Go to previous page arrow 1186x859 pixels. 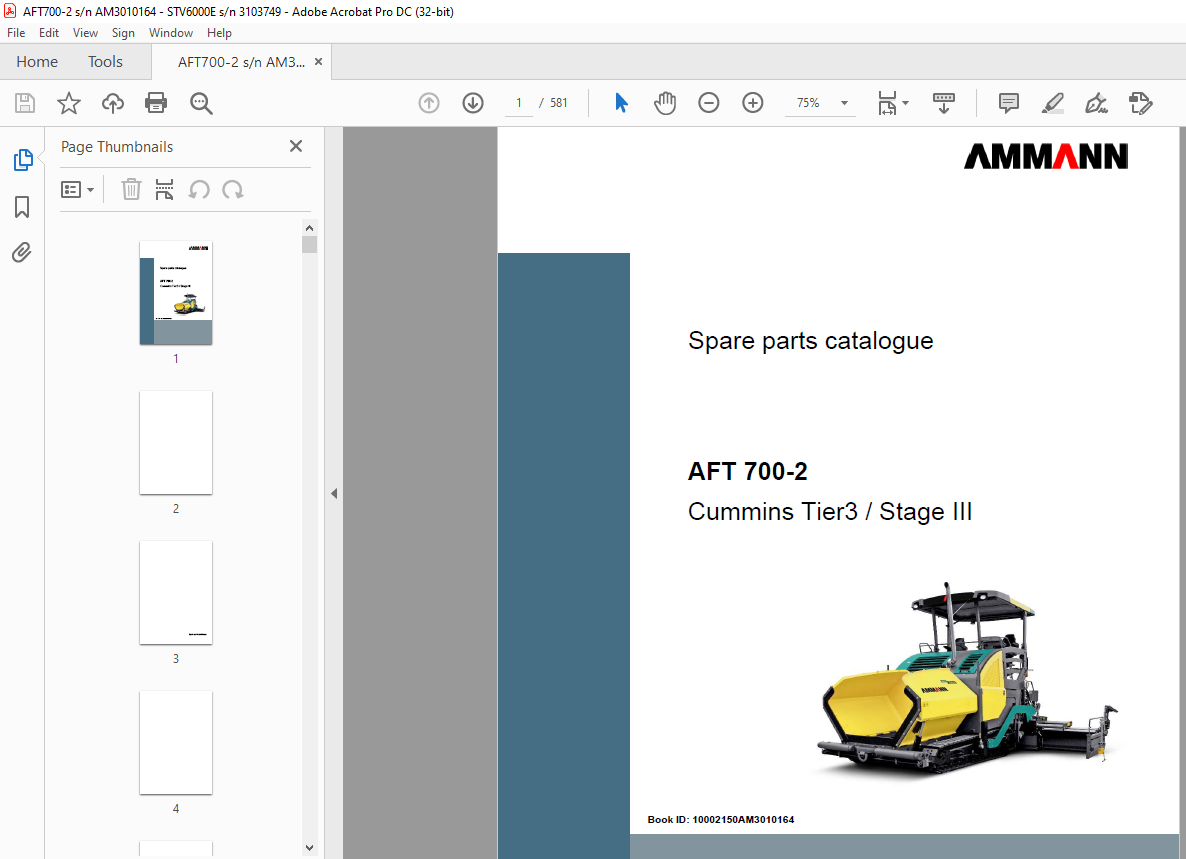click(x=429, y=103)
